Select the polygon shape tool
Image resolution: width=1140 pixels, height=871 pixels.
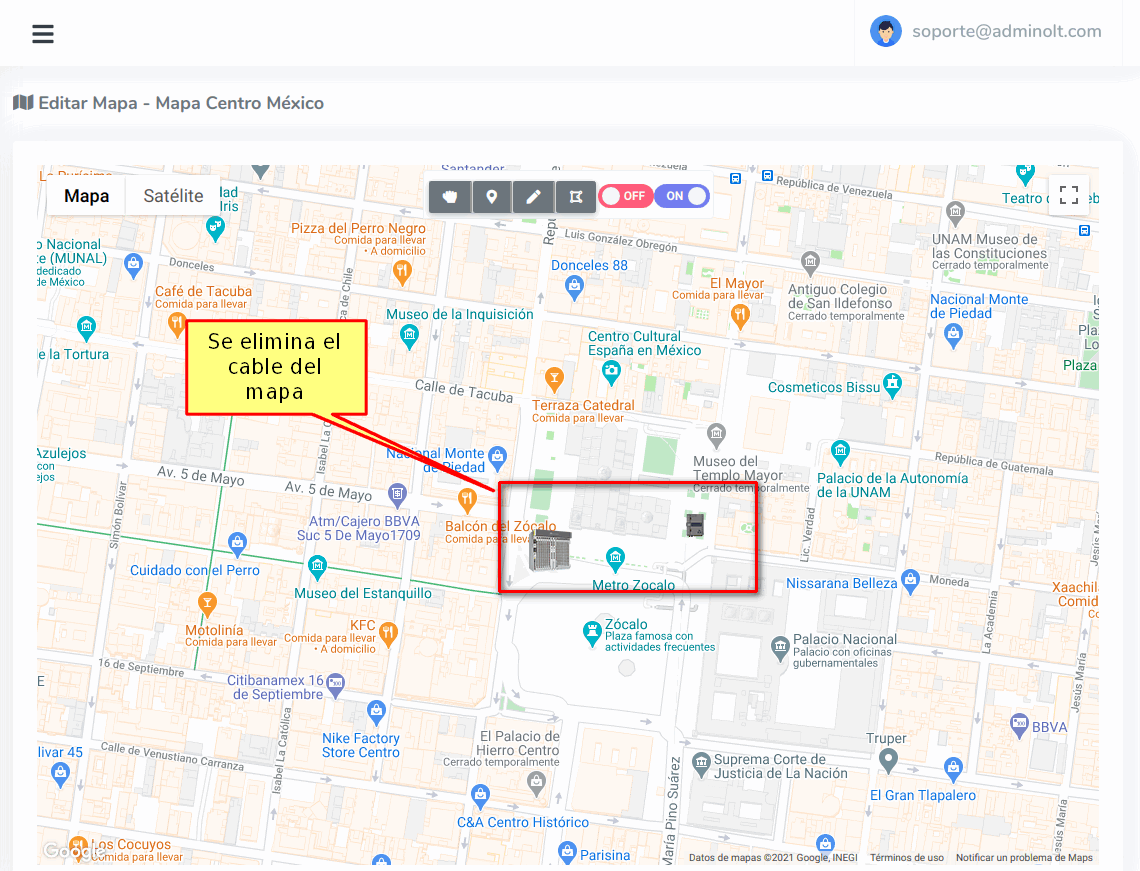[x=575, y=197]
